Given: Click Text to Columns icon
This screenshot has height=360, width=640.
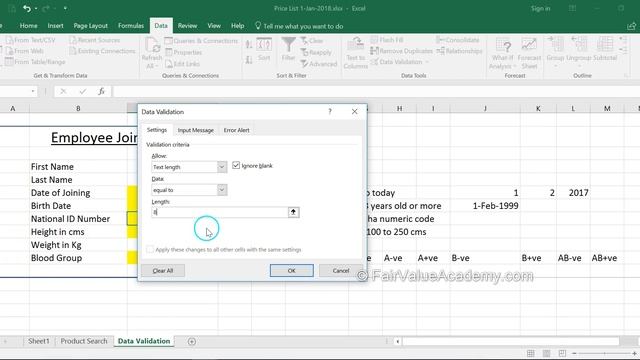Looking at the screenshot, I should click(356, 45).
